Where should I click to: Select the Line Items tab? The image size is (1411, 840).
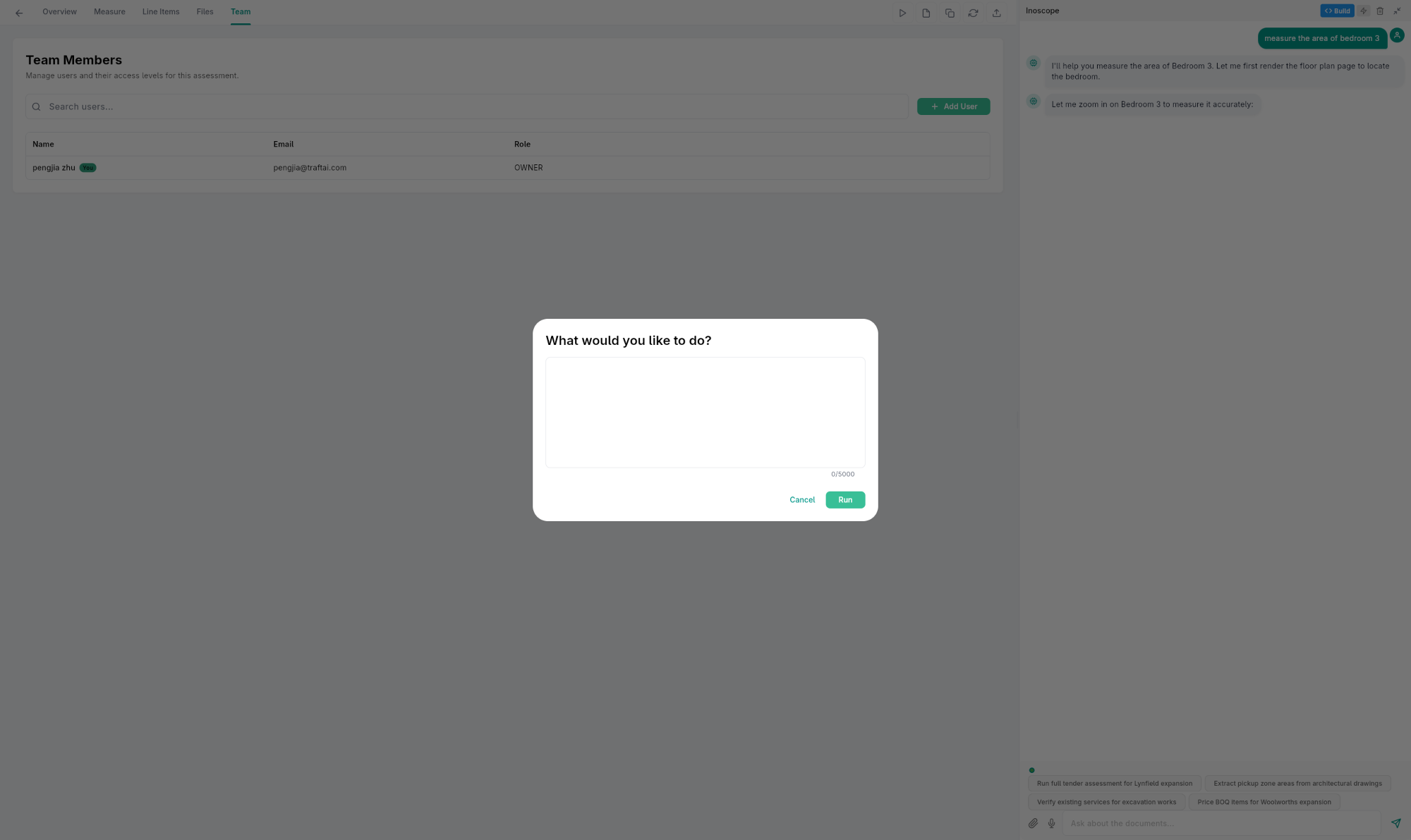160,11
